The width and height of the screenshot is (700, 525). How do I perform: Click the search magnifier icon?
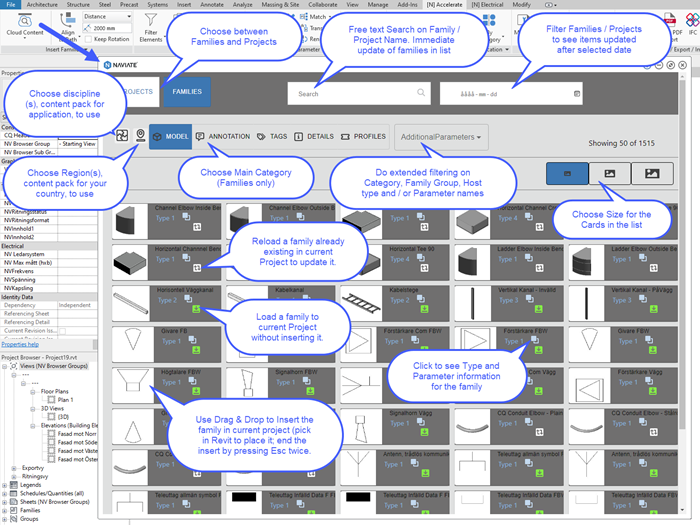[421, 92]
